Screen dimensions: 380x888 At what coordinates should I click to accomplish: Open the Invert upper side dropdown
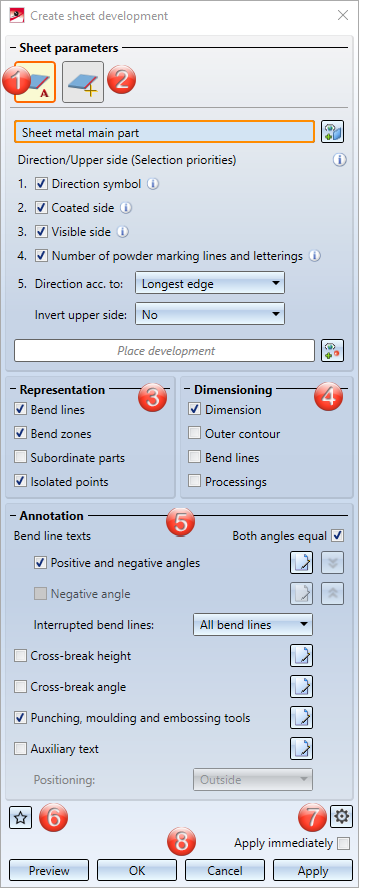(210, 314)
